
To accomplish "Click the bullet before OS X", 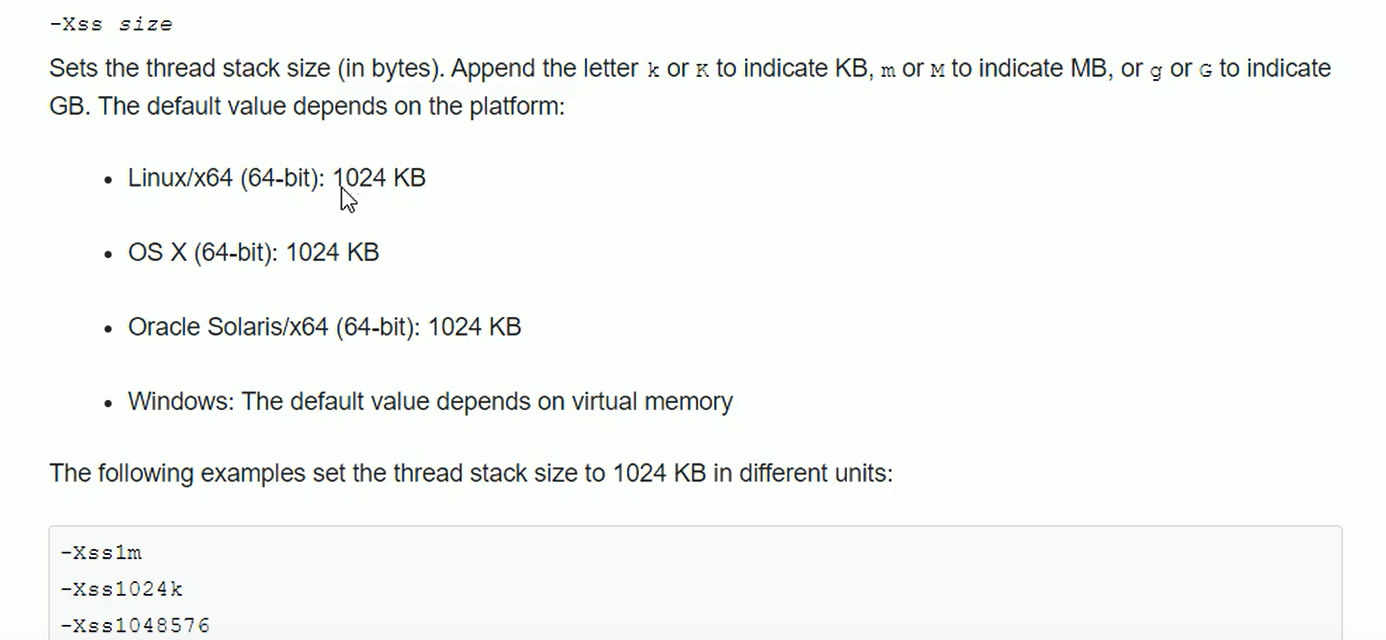I will click(x=109, y=255).
